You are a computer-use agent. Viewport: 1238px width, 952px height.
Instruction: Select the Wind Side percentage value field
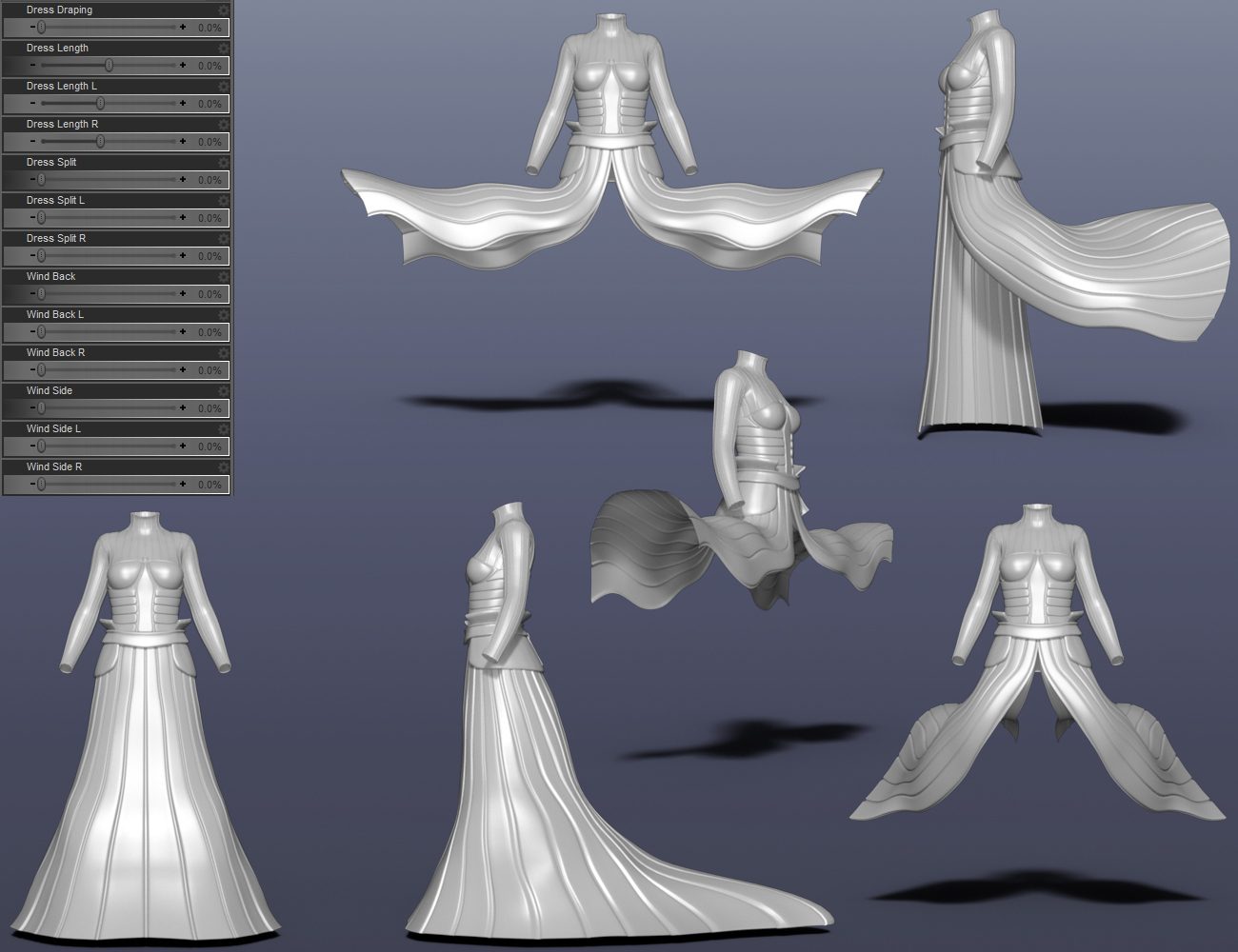click(x=210, y=409)
